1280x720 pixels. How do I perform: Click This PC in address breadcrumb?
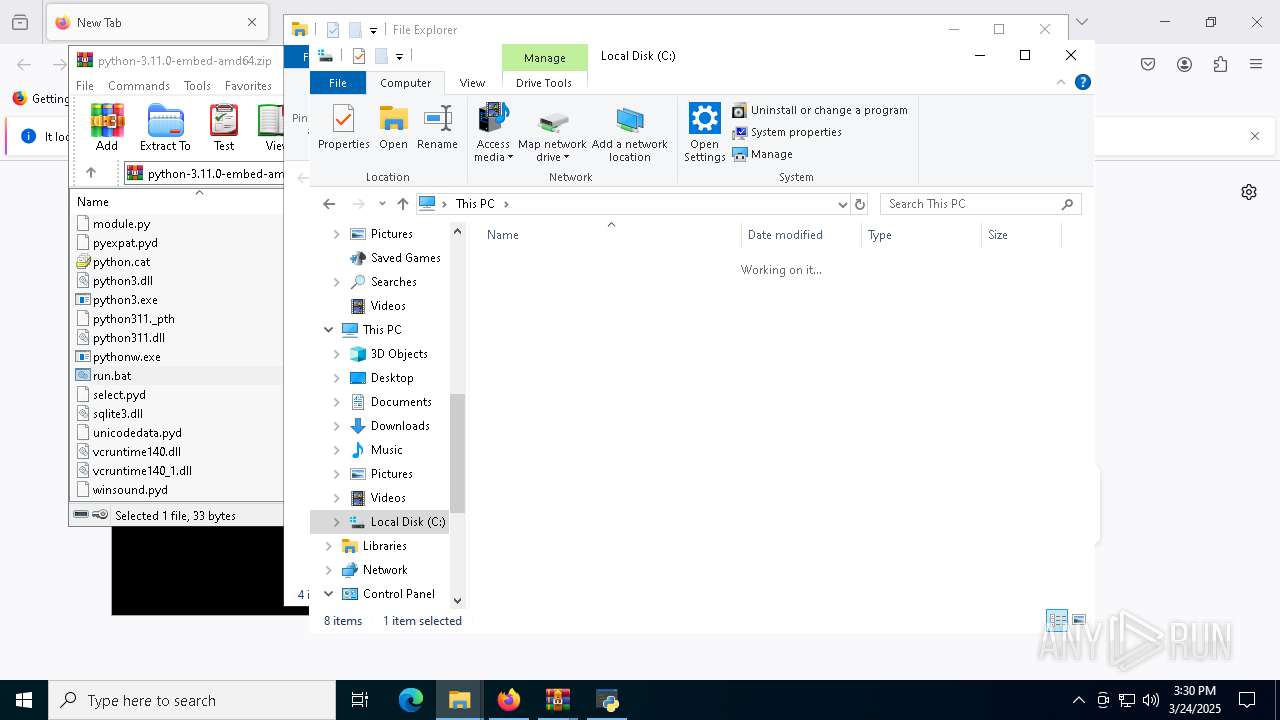(475, 204)
